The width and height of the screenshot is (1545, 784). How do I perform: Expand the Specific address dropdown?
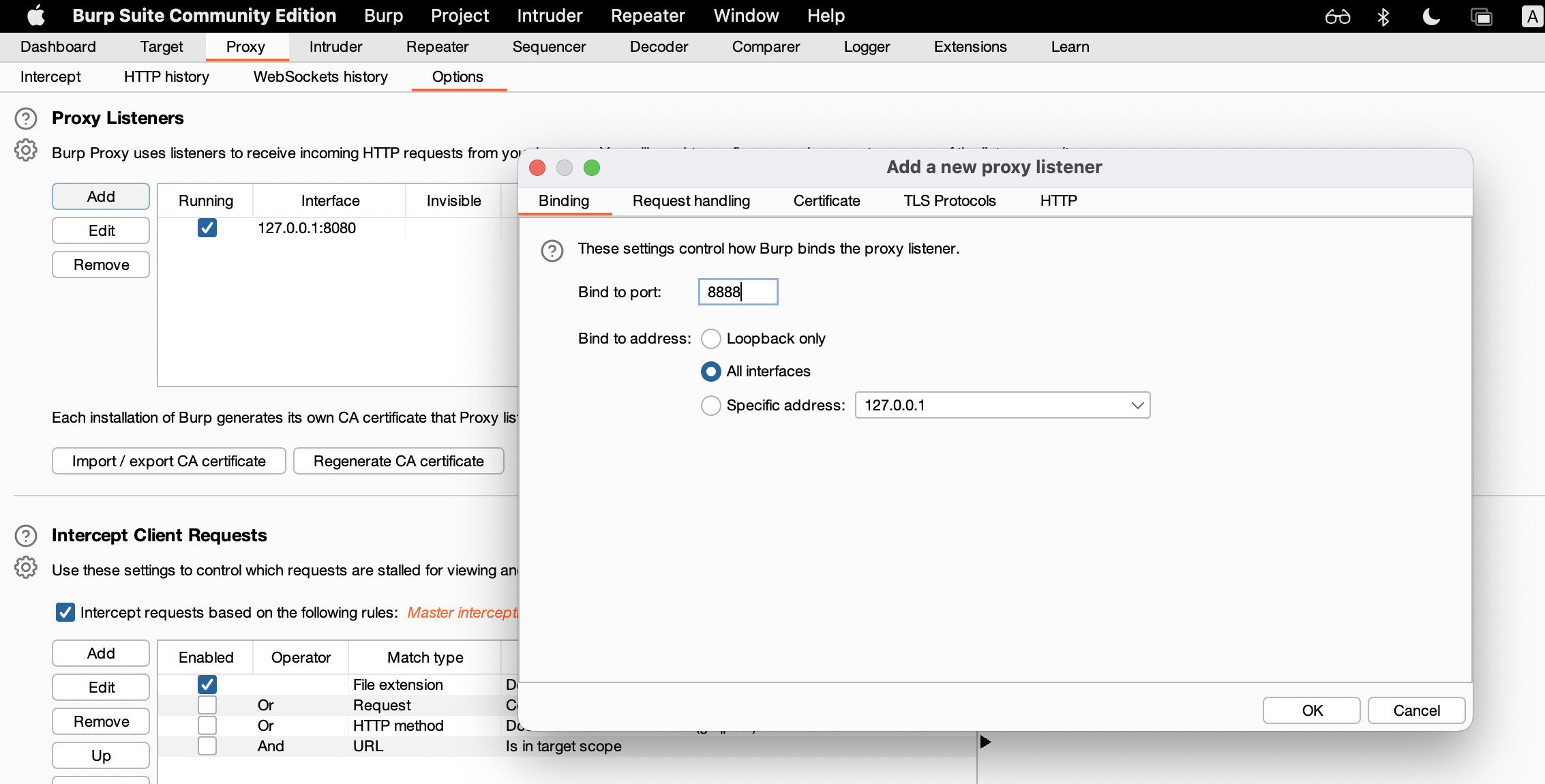1137,406
